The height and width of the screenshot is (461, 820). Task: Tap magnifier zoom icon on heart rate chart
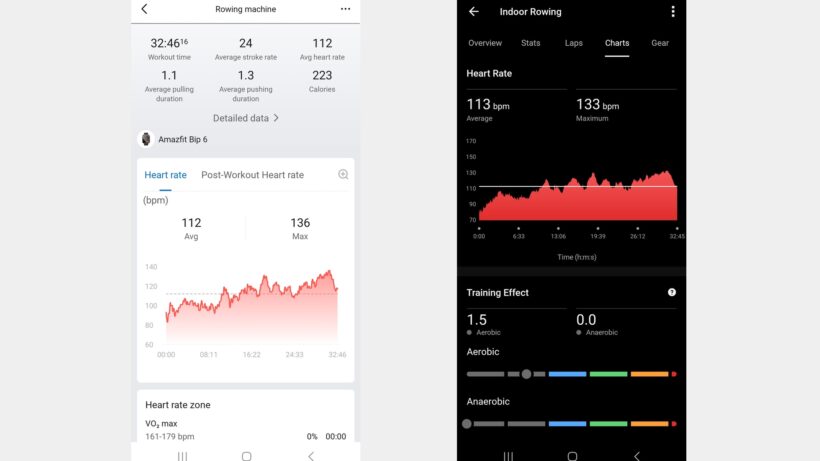[343, 175]
